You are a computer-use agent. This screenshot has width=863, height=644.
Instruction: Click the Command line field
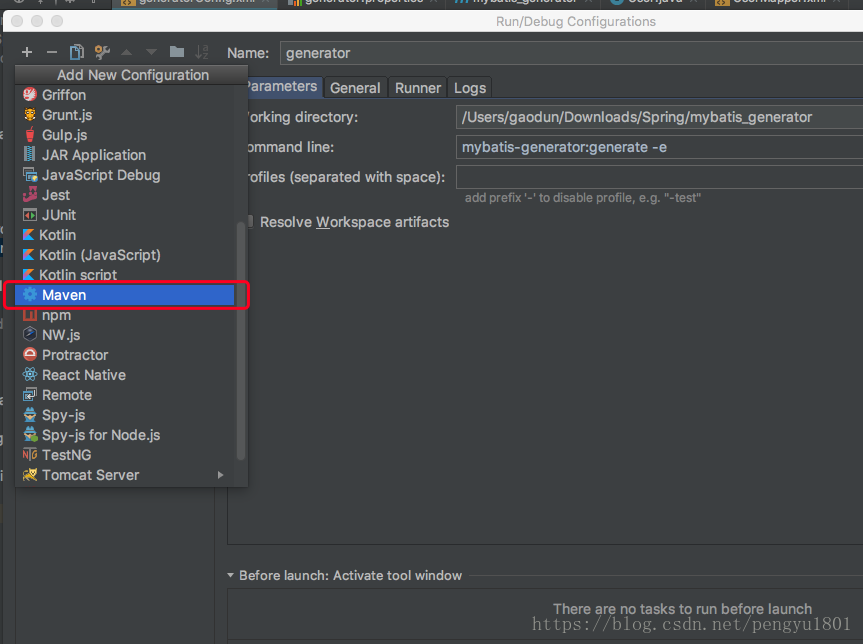click(x=659, y=147)
